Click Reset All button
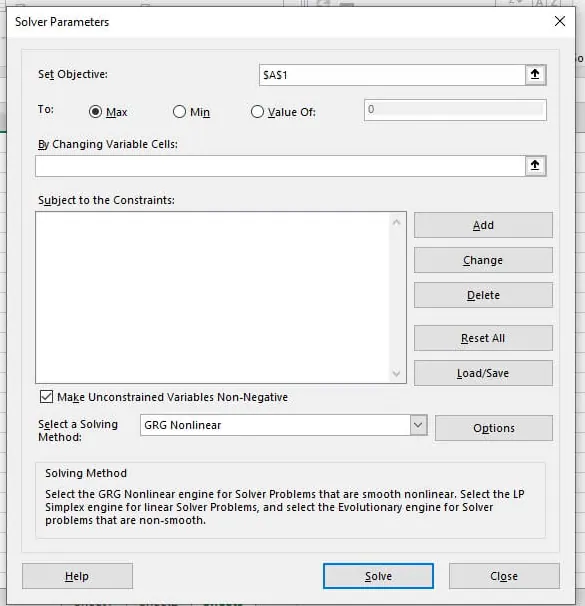 click(x=483, y=338)
